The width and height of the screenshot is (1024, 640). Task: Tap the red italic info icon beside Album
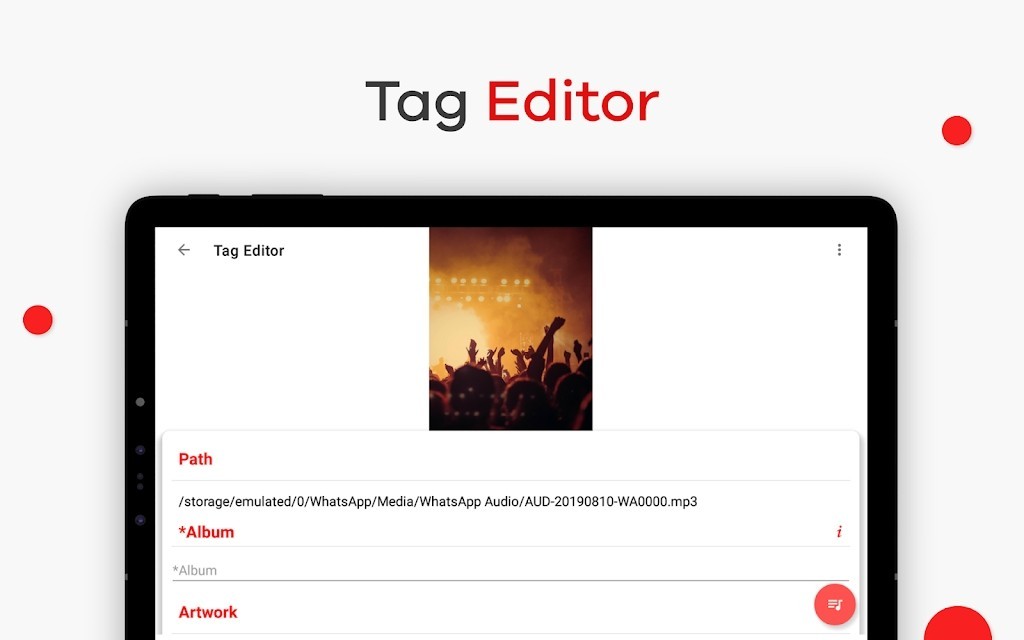(x=839, y=532)
